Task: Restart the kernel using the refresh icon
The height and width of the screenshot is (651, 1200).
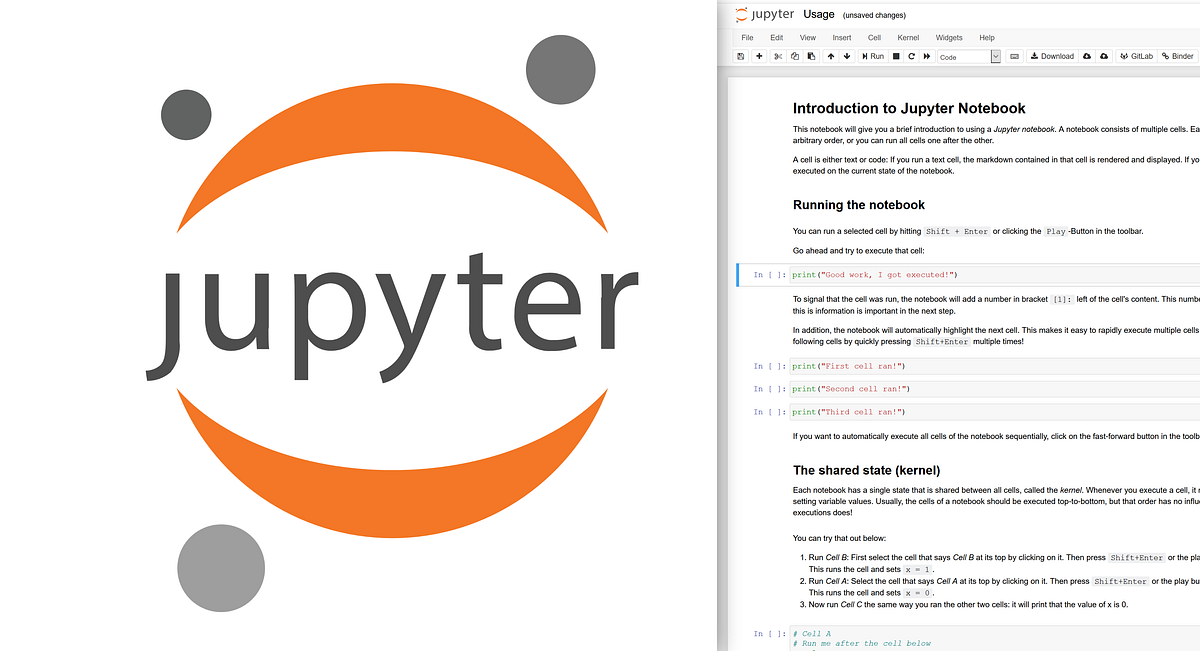Action: [911, 56]
